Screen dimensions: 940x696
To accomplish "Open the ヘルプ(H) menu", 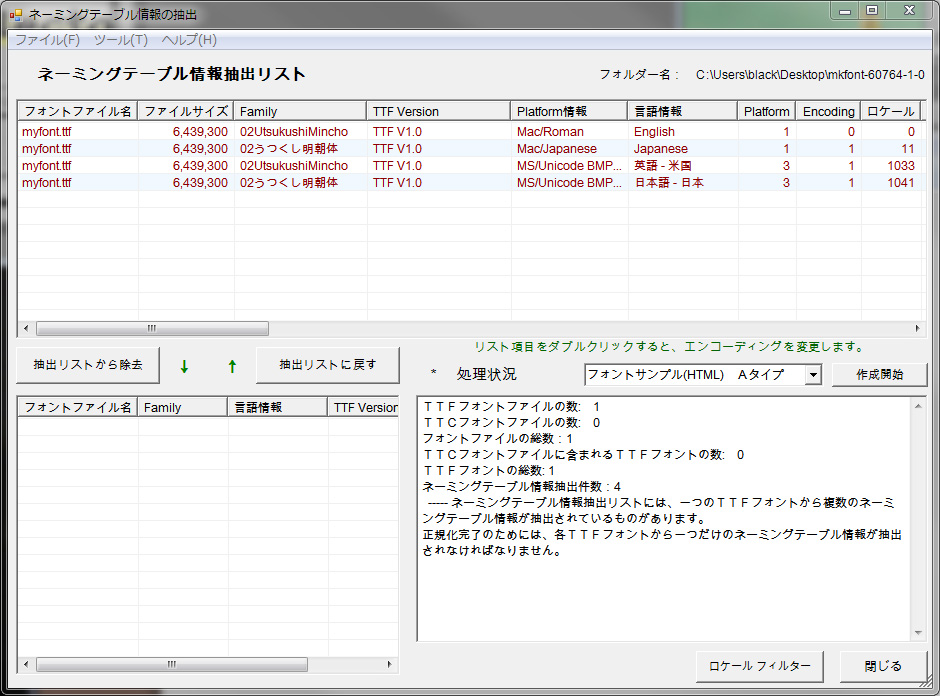I will (x=189, y=40).
